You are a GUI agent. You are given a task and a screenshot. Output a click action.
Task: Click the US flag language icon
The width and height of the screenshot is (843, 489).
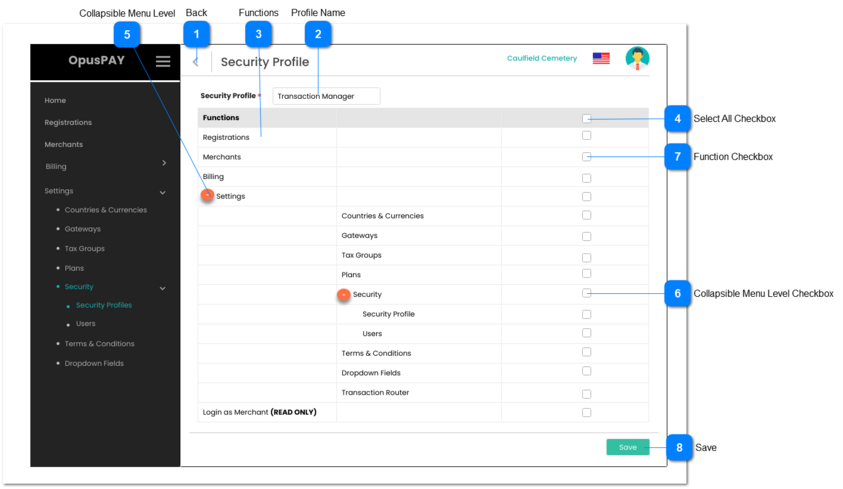(x=601, y=59)
